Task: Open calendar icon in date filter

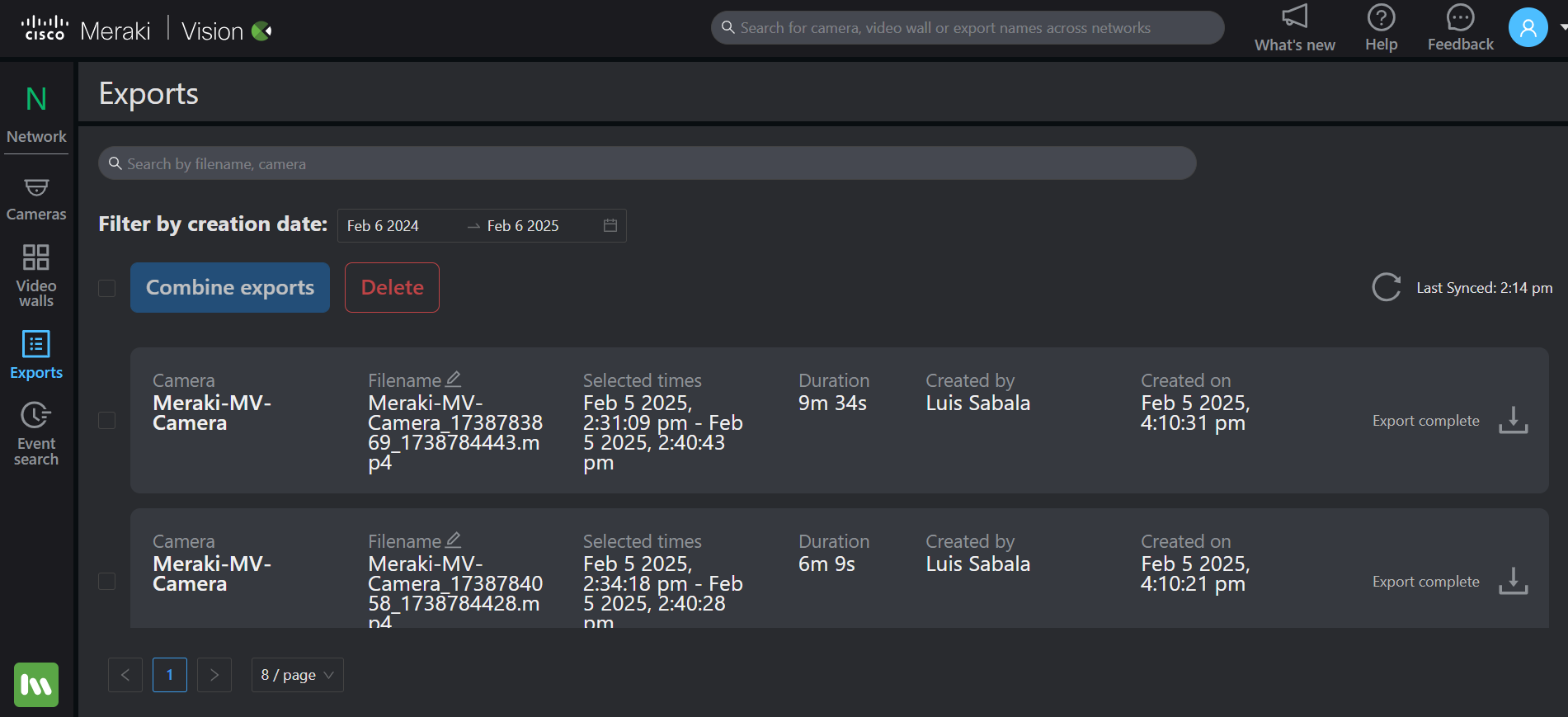Action: pyautogui.click(x=610, y=225)
